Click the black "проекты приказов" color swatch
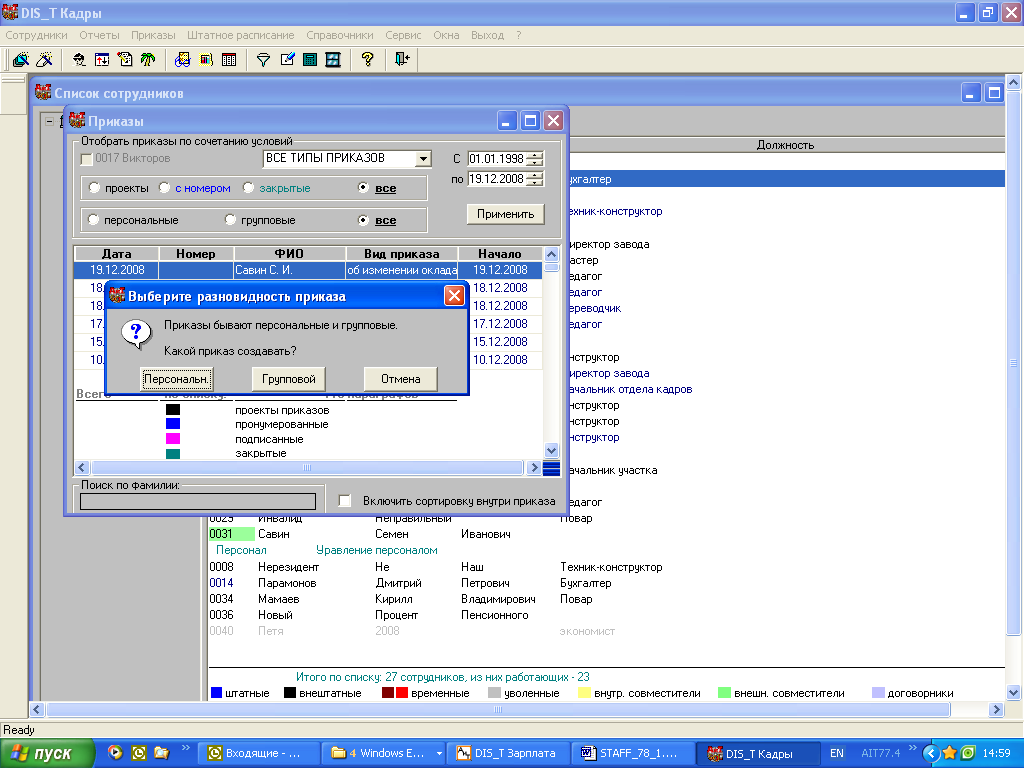 [x=173, y=410]
